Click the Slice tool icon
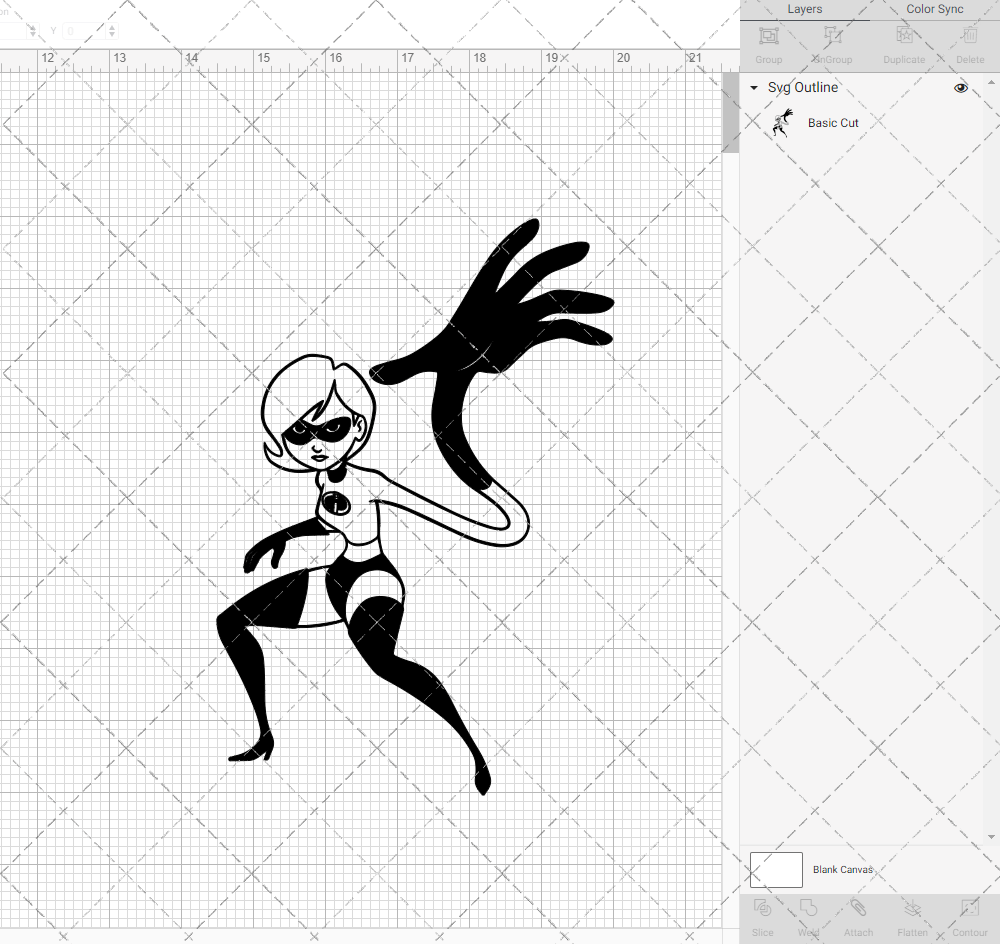 click(763, 908)
